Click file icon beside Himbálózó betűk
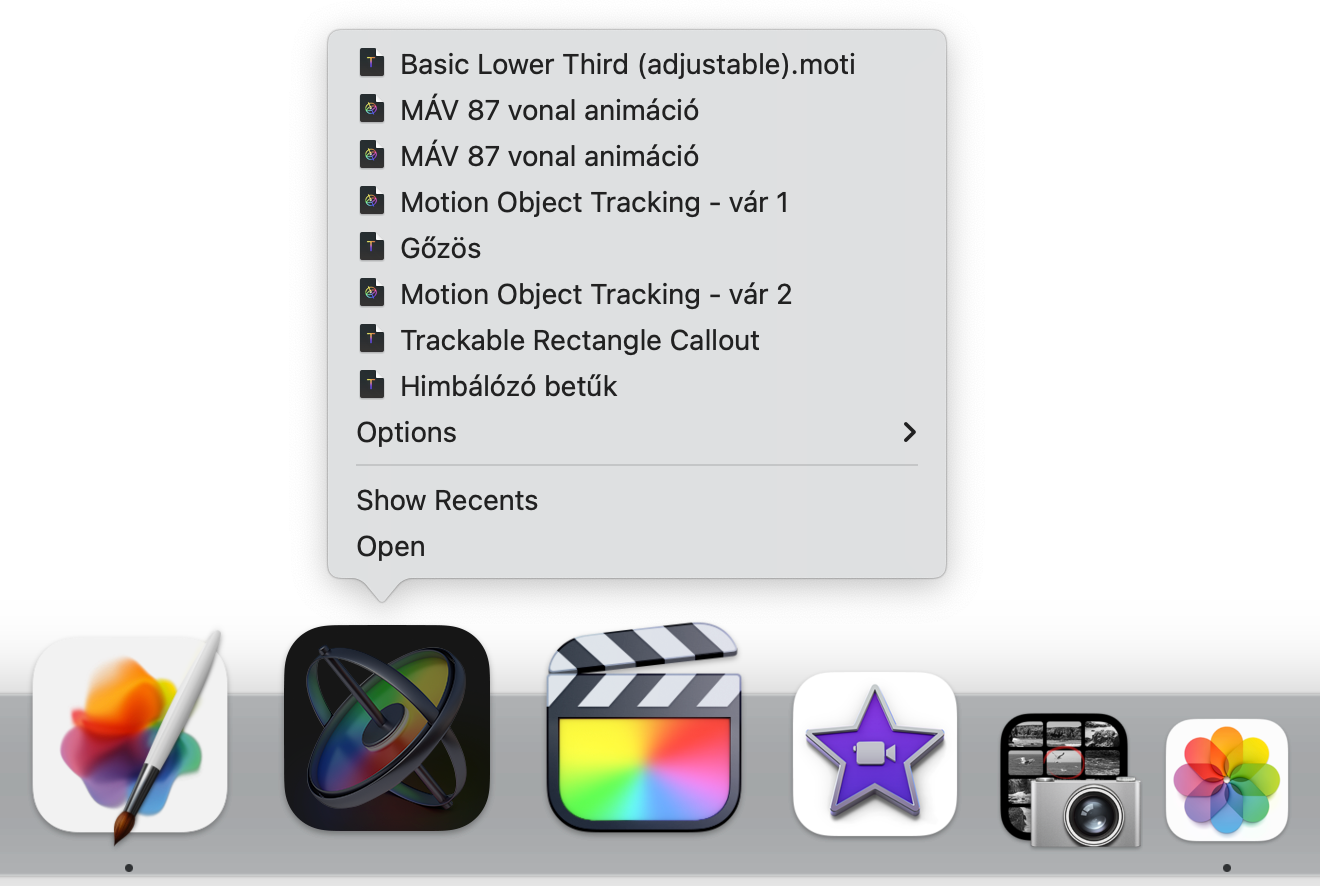1320x886 pixels. 371,384
